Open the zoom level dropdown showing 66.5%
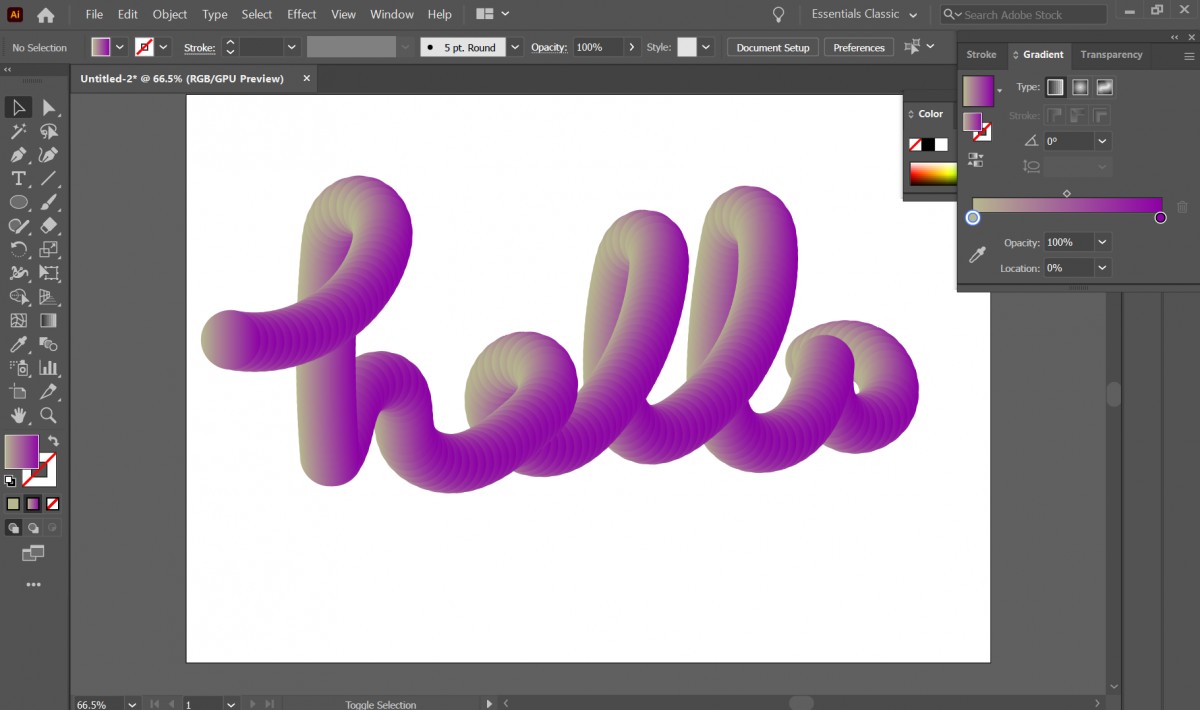Image resolution: width=1200 pixels, height=710 pixels. pos(131,704)
